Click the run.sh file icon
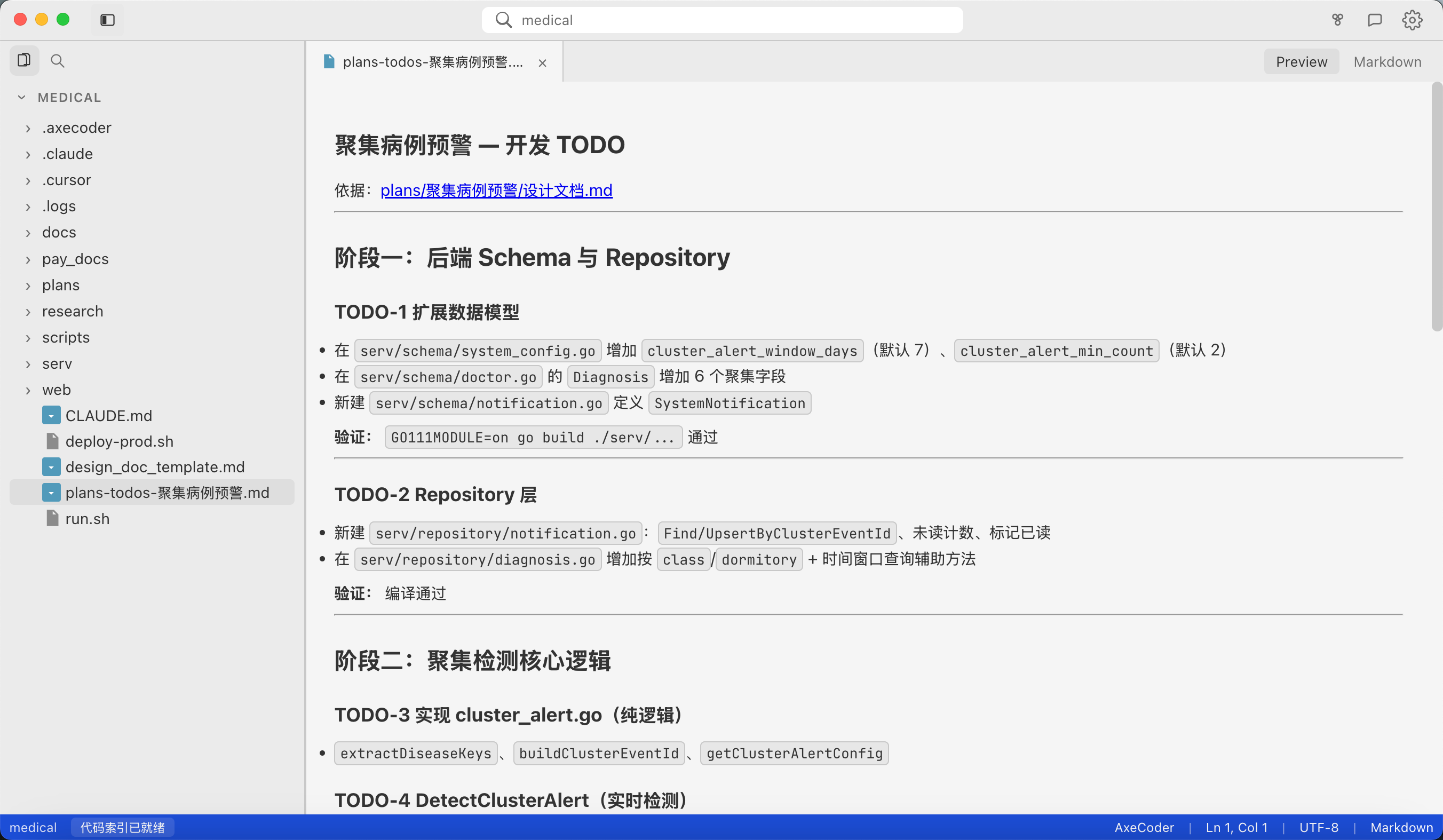Image resolution: width=1443 pixels, height=840 pixels. click(52, 518)
